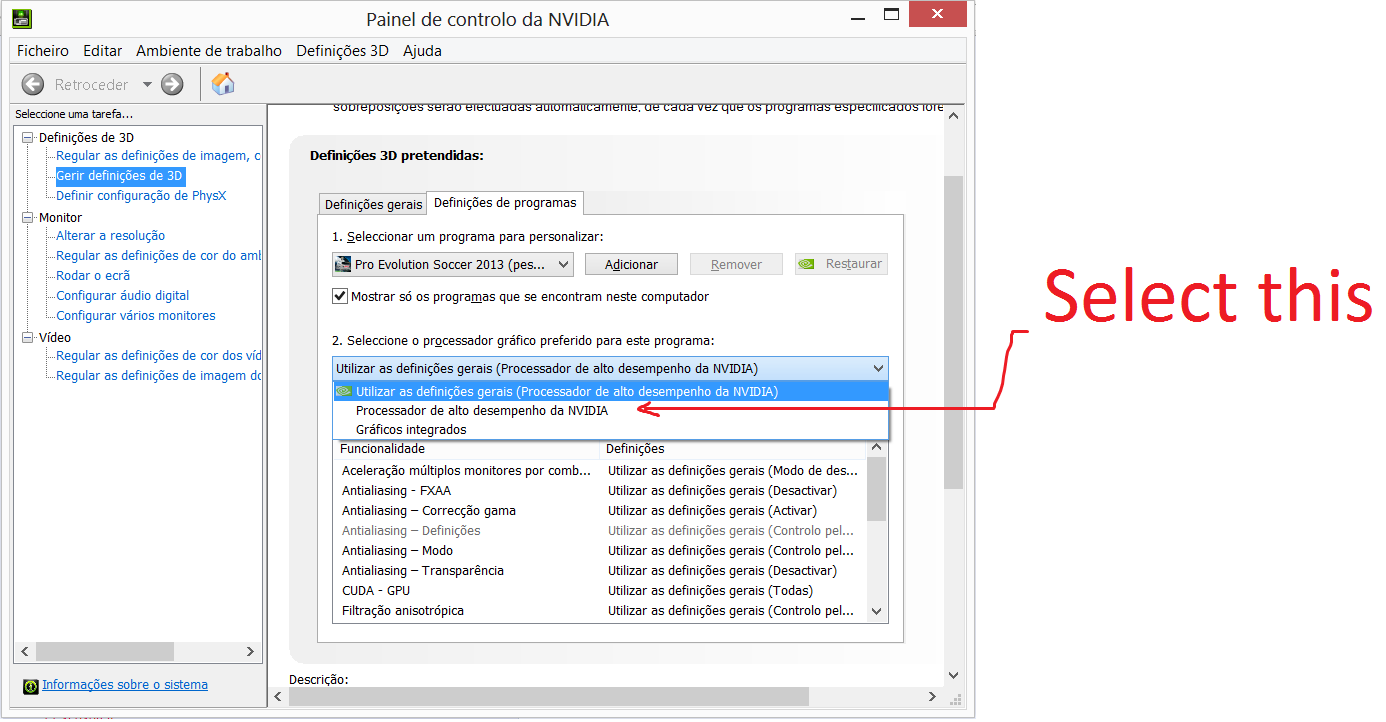
Task: Click the task pane scroll left arrow
Action: pos(26,652)
